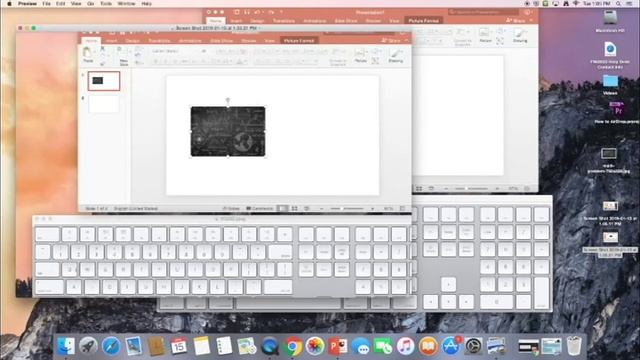This screenshot has width=640, height=360.
Task: Open Reminders from the Dock
Action: [224, 346]
